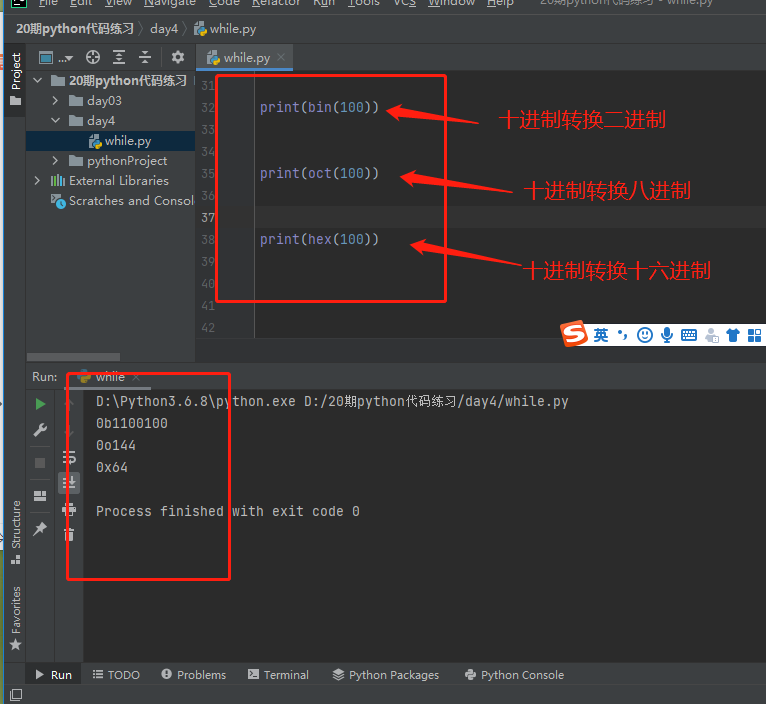Image resolution: width=766 pixels, height=704 pixels.
Task: Click the 0b1100100 output line
Action: point(132,424)
